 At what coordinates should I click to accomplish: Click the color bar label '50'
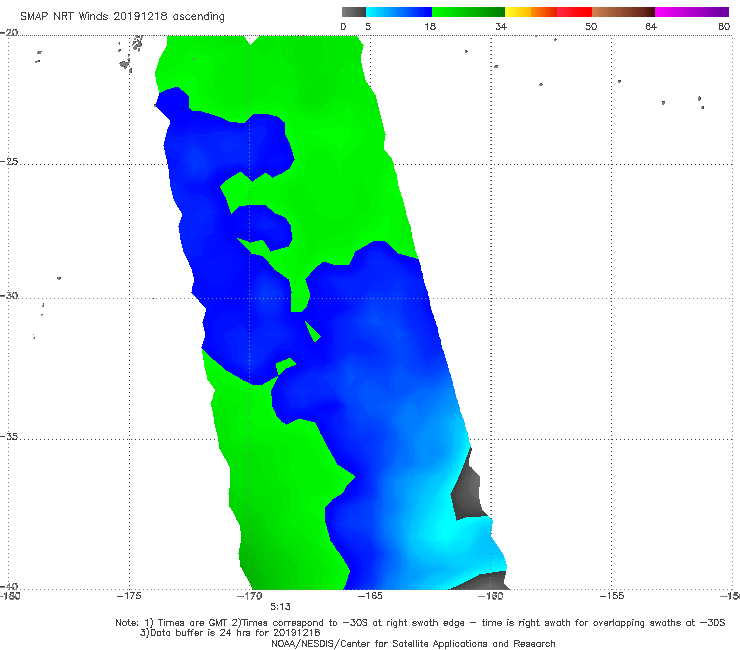click(x=591, y=26)
